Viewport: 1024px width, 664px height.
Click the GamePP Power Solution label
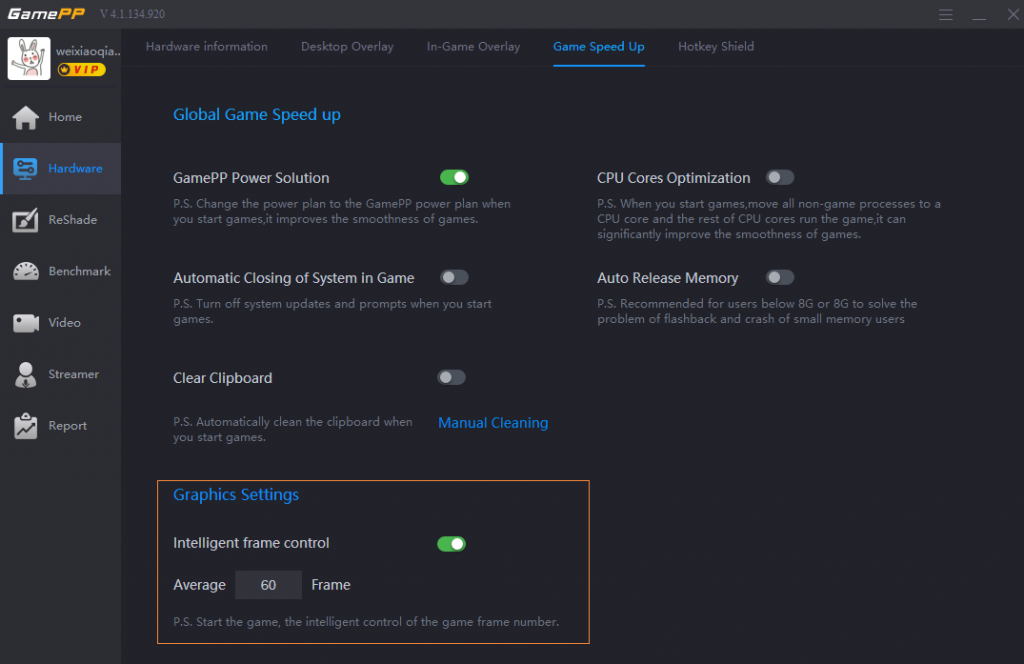251,178
